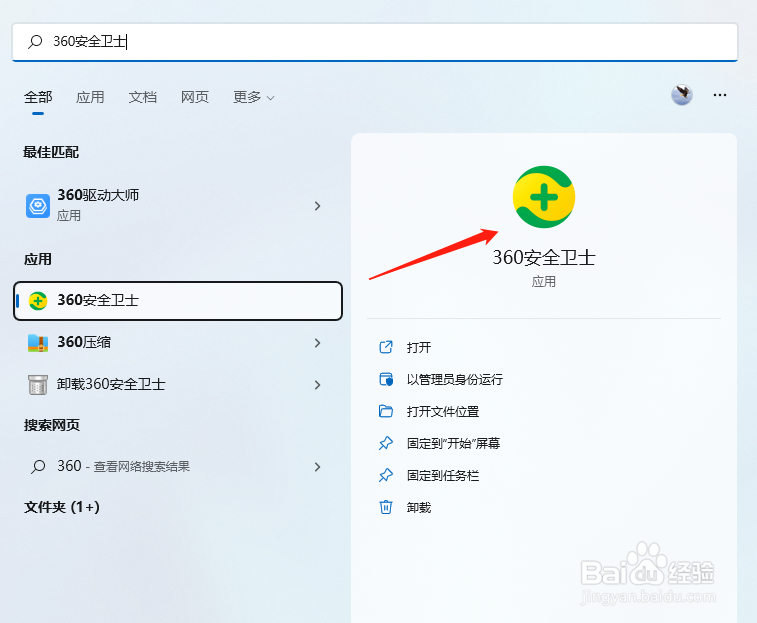Click the user avatar picture
Image resolution: width=757 pixels, height=623 pixels.
[x=682, y=95]
